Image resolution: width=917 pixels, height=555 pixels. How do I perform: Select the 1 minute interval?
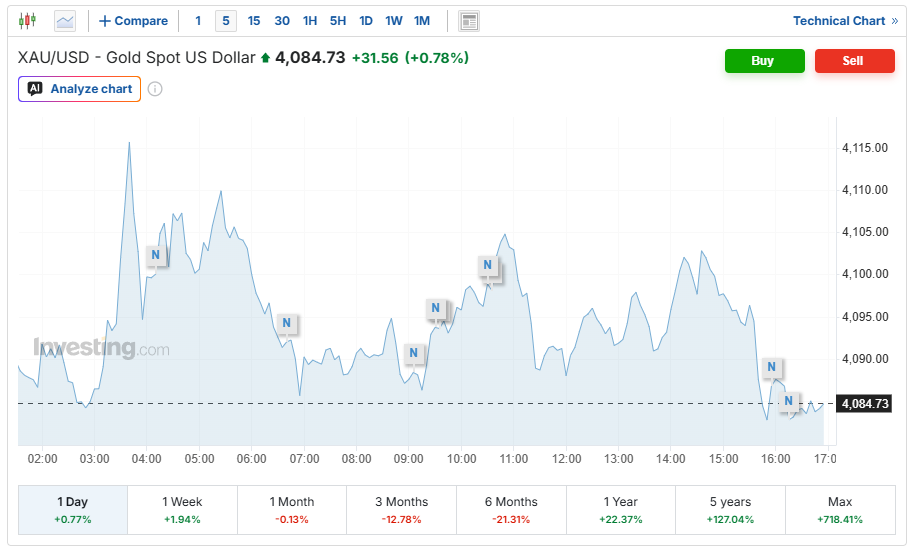(198, 21)
